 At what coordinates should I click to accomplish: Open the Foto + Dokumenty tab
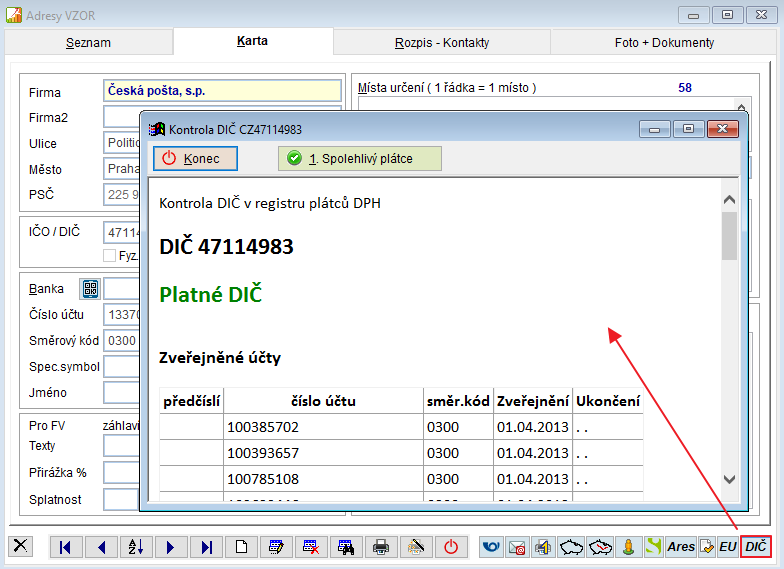(664, 42)
